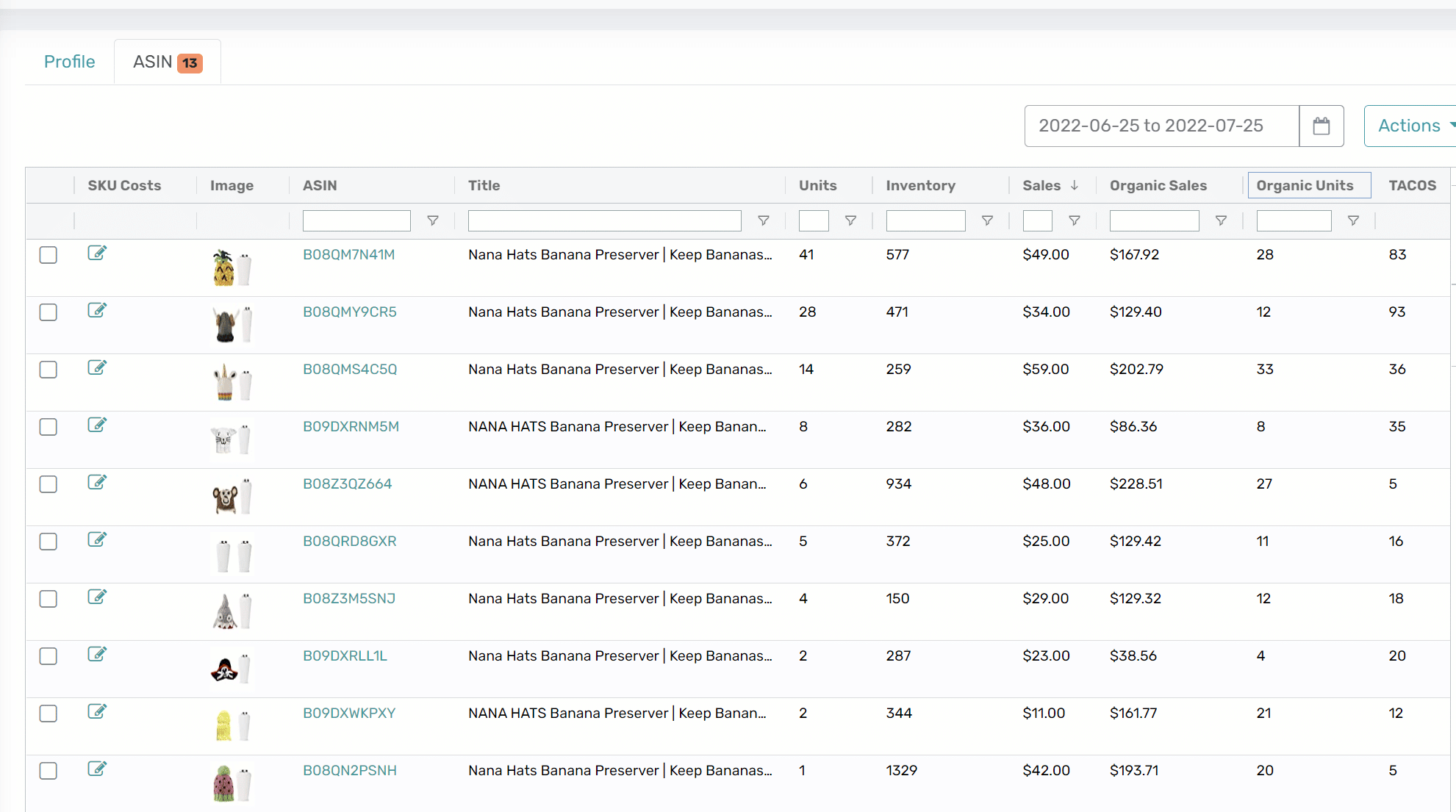
Task: Focus the Organic Sales filter text box
Action: click(x=1154, y=220)
